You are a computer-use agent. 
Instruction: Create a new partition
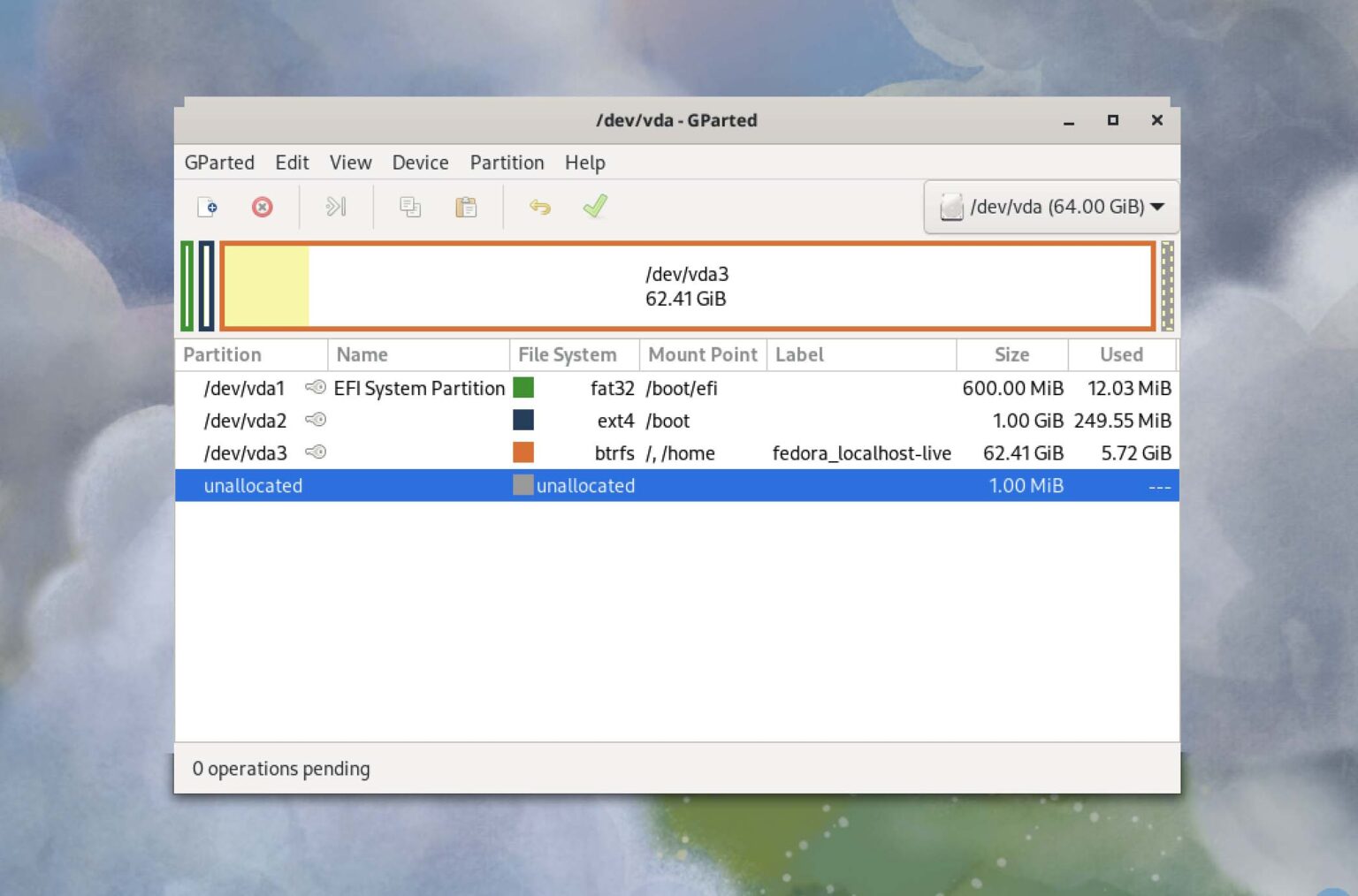tap(207, 207)
